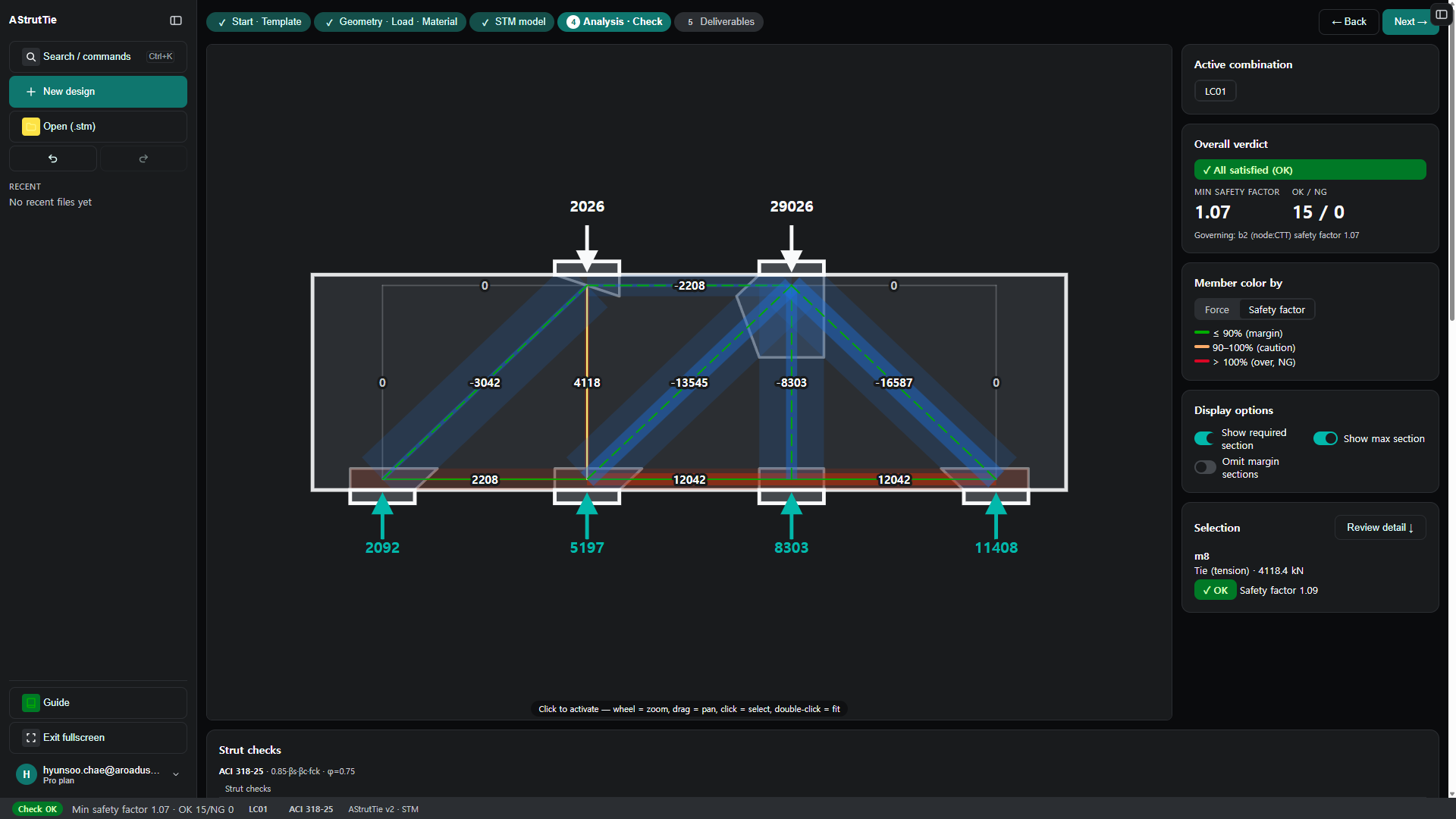Click the ACI 318-25 status bar entry
Screen dimensions: 1456x819
[x=311, y=810]
